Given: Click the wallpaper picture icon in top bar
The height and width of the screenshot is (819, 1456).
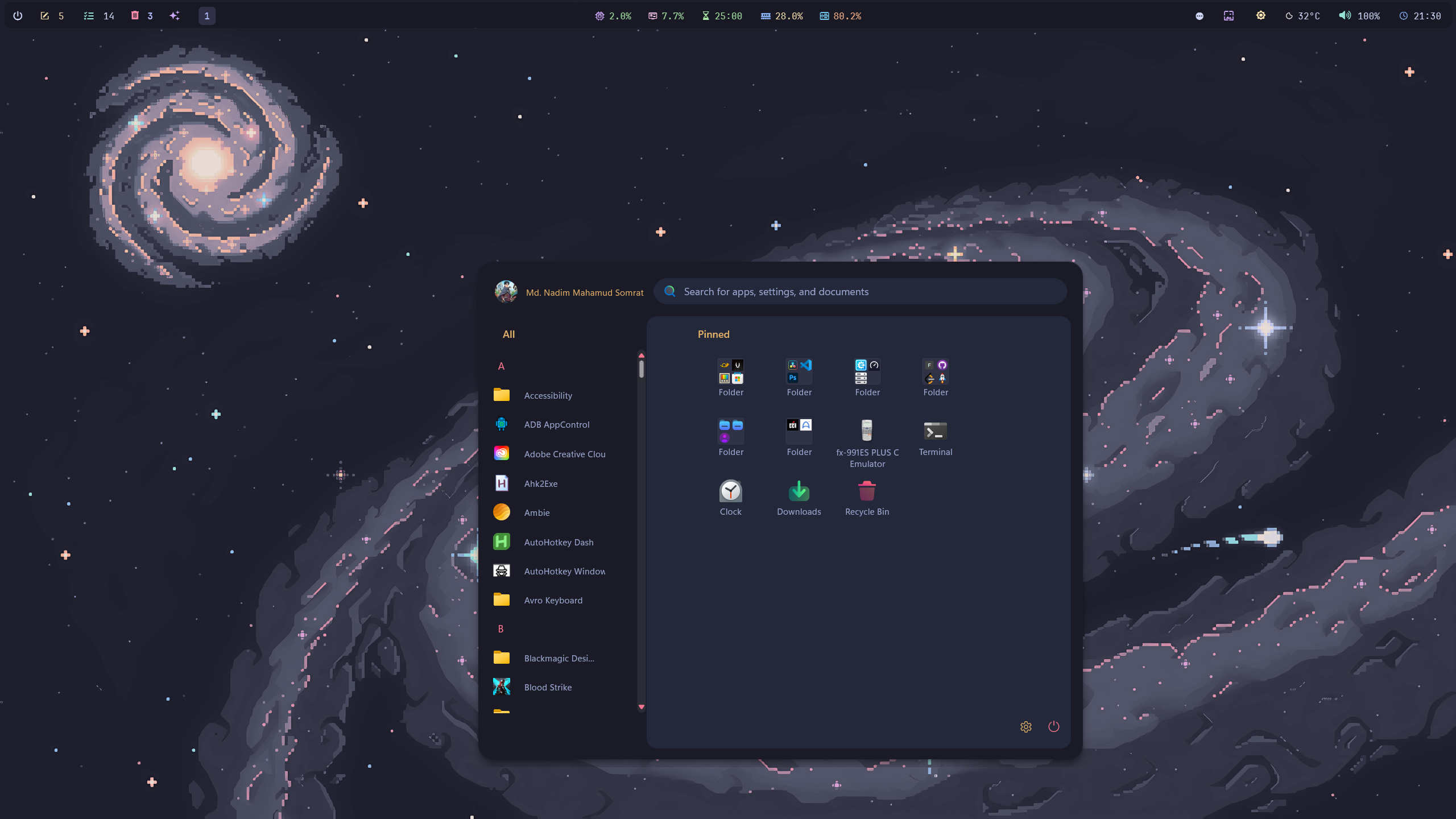Looking at the screenshot, I should click(x=1228, y=16).
